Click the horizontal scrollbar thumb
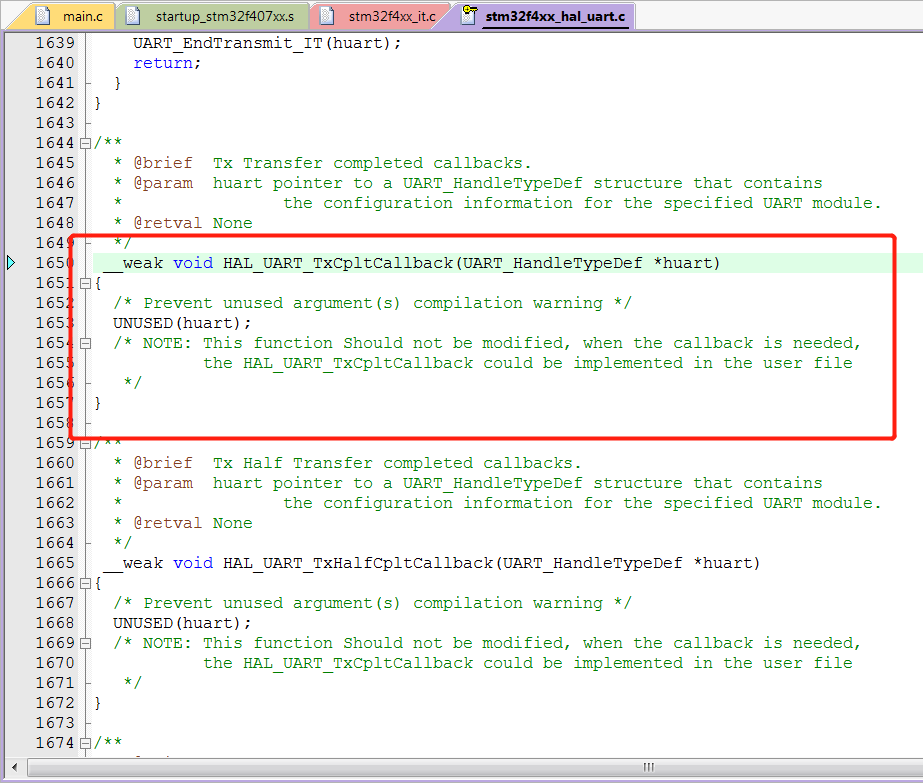The image size is (923, 783). 648,767
